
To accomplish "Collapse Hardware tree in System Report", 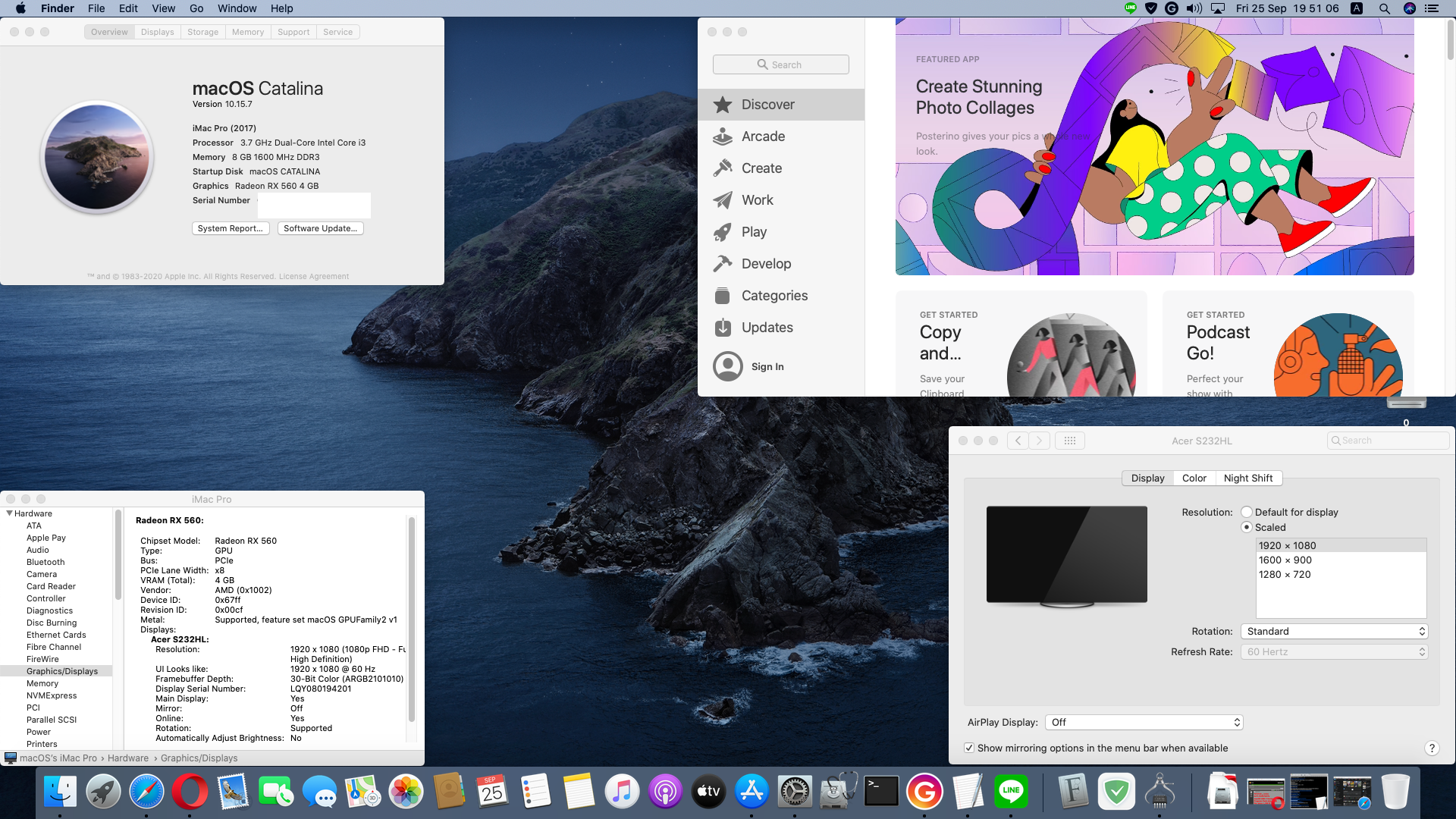I will pyautogui.click(x=9, y=513).
